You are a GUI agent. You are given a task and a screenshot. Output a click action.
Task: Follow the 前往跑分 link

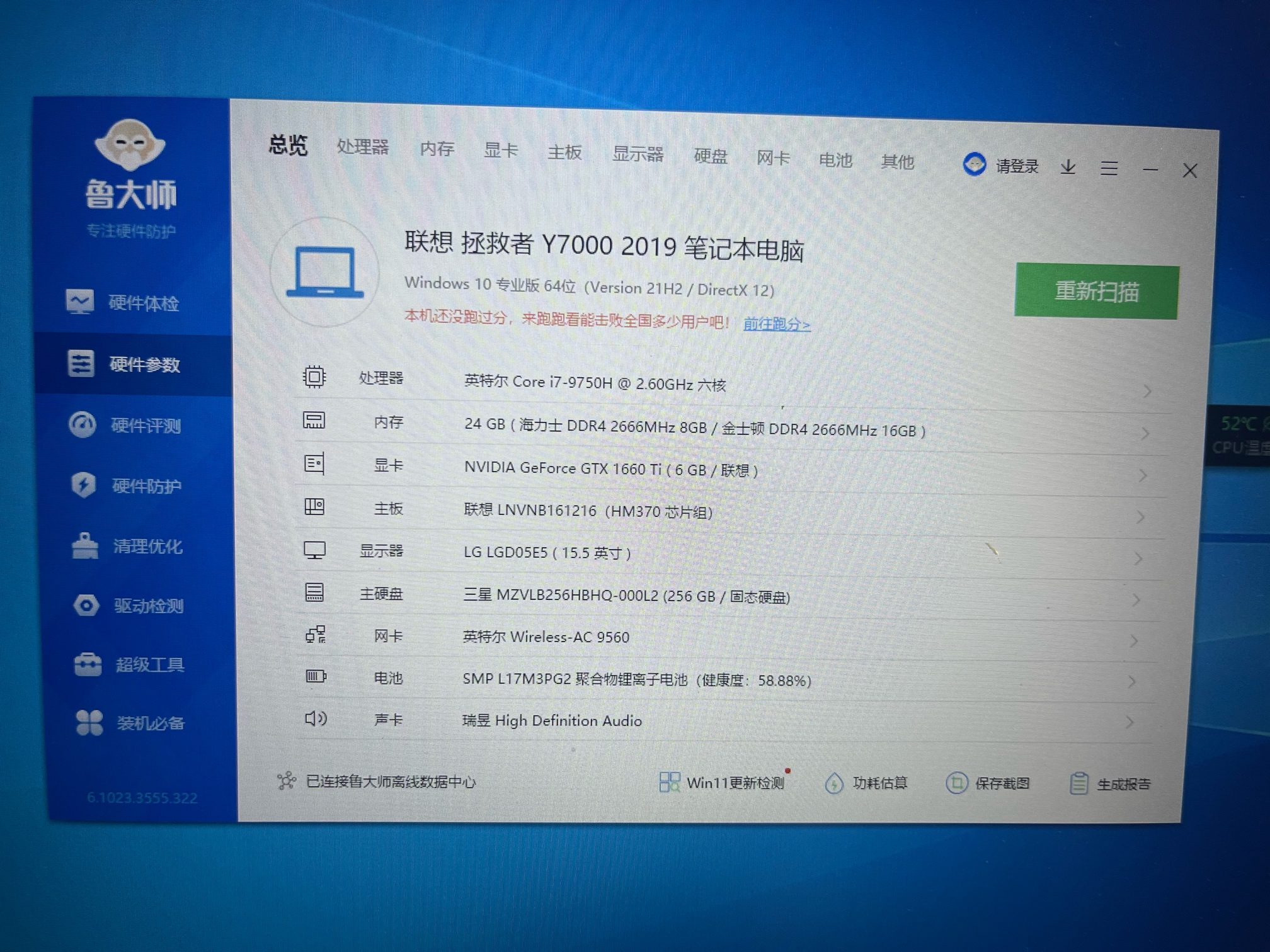[777, 324]
